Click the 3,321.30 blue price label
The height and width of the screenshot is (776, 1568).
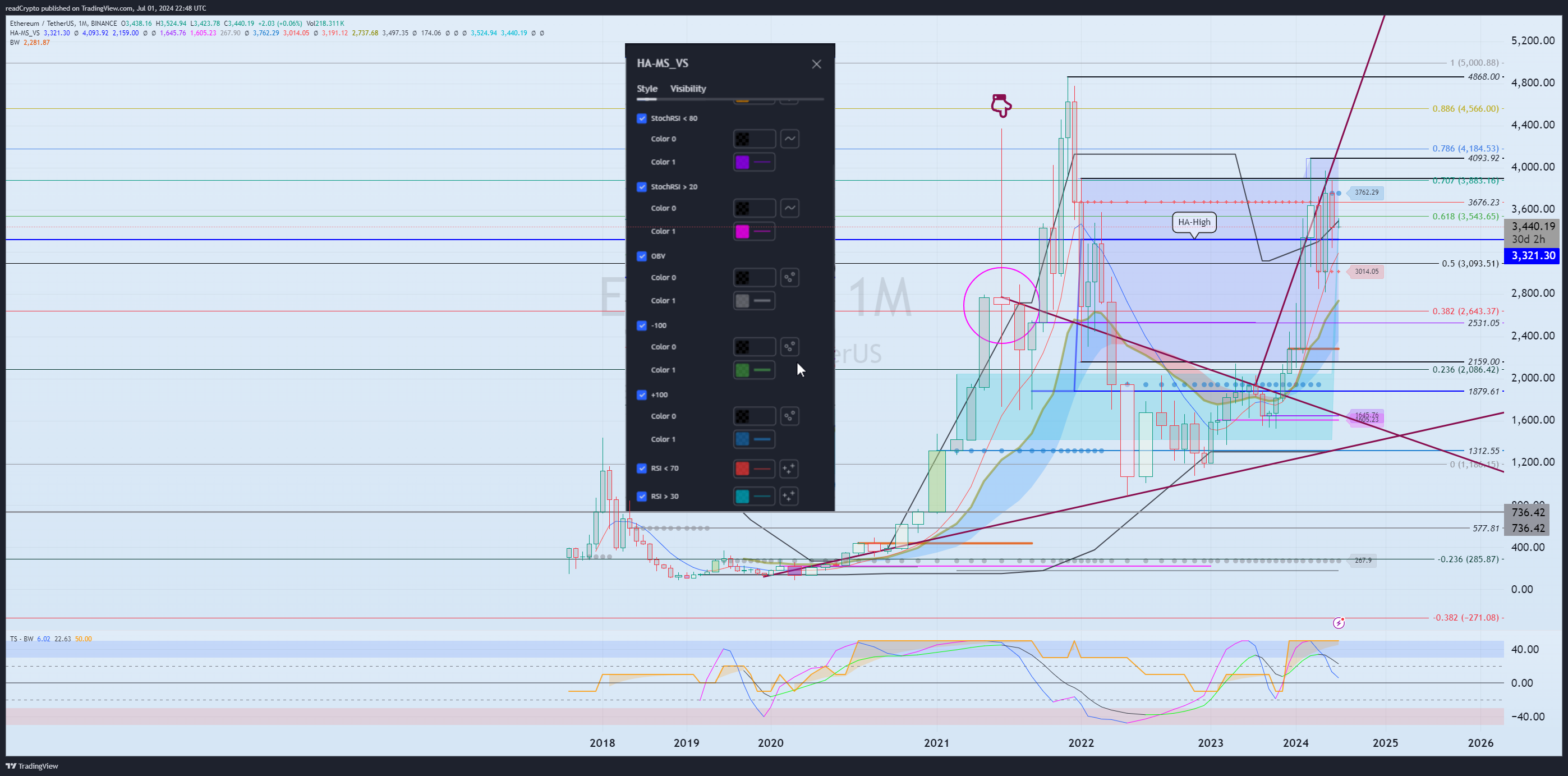pyautogui.click(x=1533, y=256)
